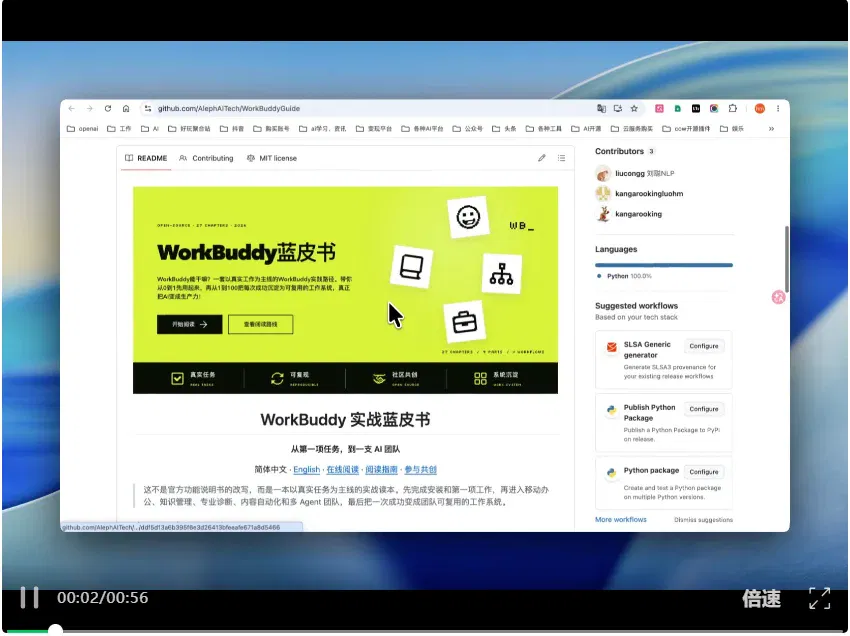Click the 开始阅读 banner button

(190, 324)
